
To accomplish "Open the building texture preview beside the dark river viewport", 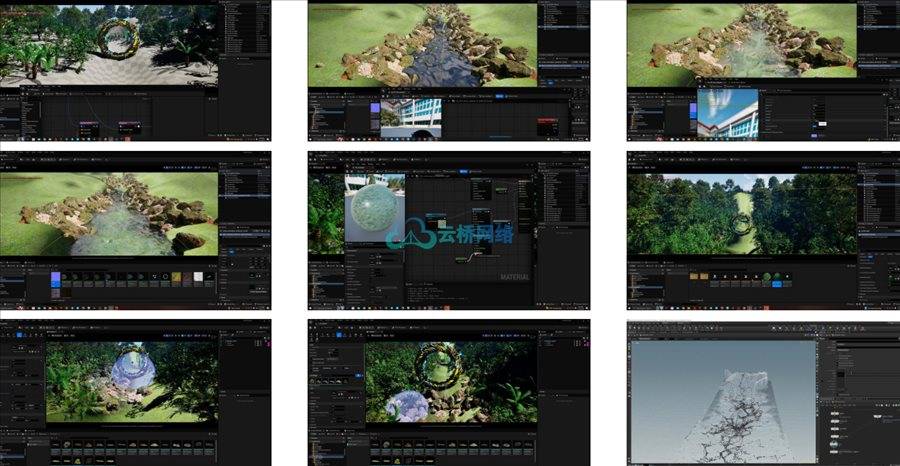I will [411, 118].
